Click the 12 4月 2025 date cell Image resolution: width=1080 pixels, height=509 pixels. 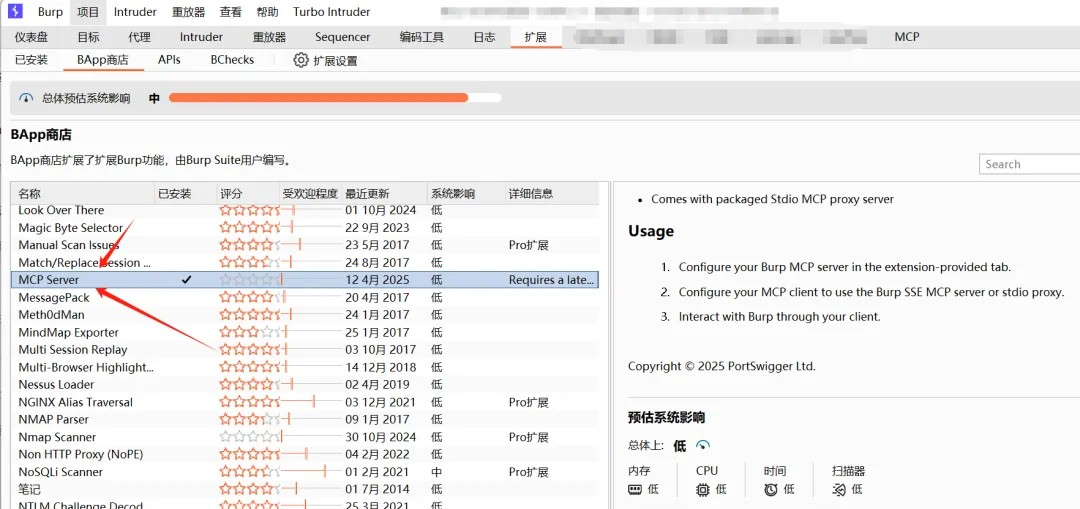377,280
